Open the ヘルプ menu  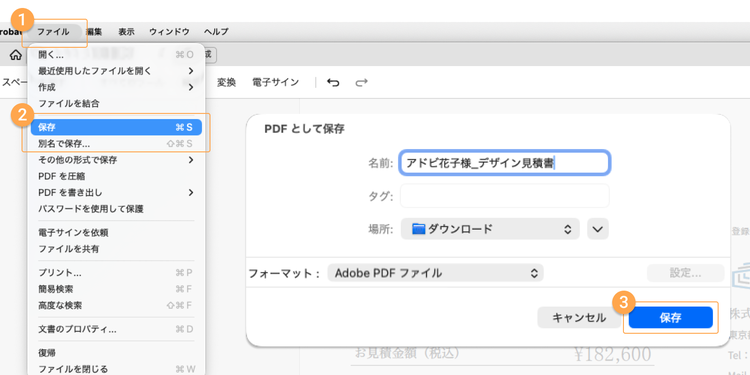(x=216, y=32)
